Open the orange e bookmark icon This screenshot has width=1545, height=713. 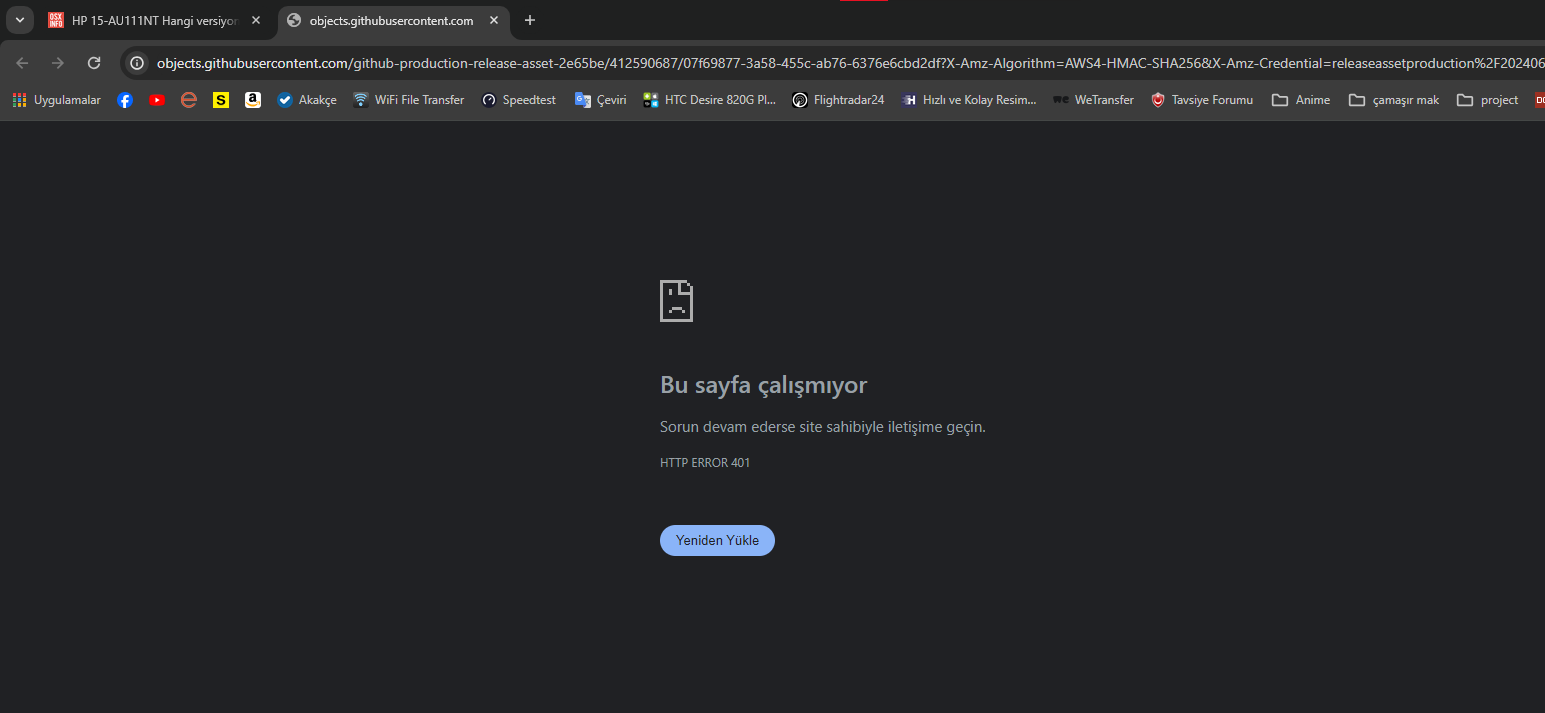pos(189,100)
